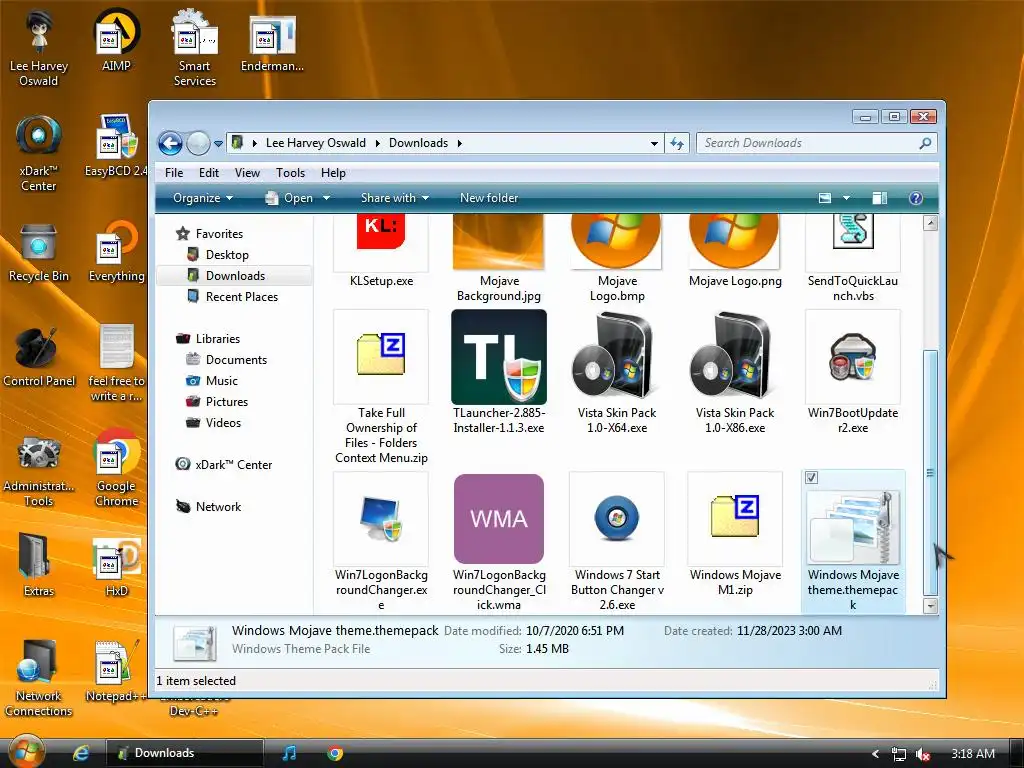Image resolution: width=1024 pixels, height=768 pixels.
Task: Open the View menu
Action: (x=247, y=173)
